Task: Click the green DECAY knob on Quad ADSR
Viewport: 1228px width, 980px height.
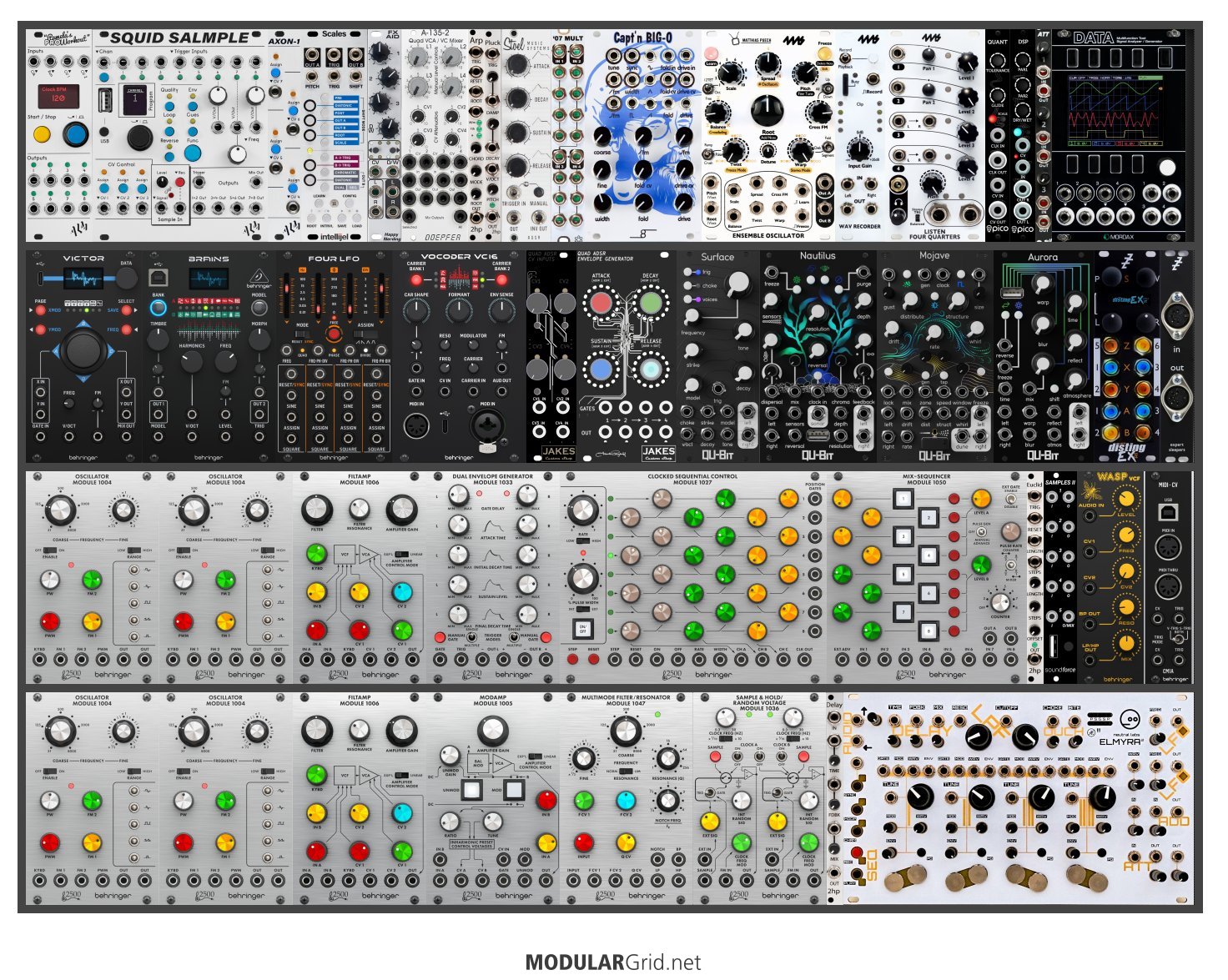Action: [x=651, y=302]
